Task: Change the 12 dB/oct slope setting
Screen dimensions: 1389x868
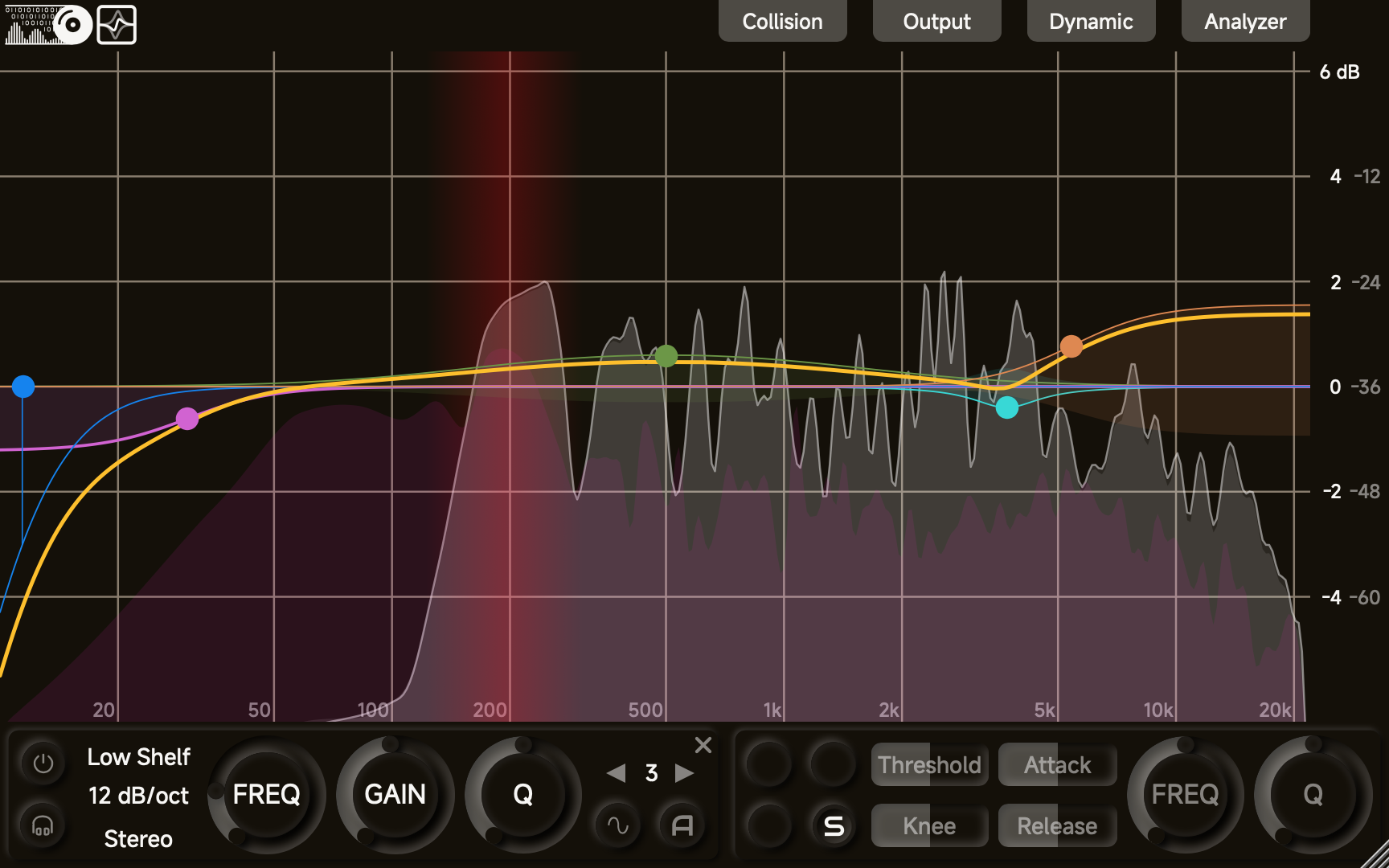Action: point(138,796)
